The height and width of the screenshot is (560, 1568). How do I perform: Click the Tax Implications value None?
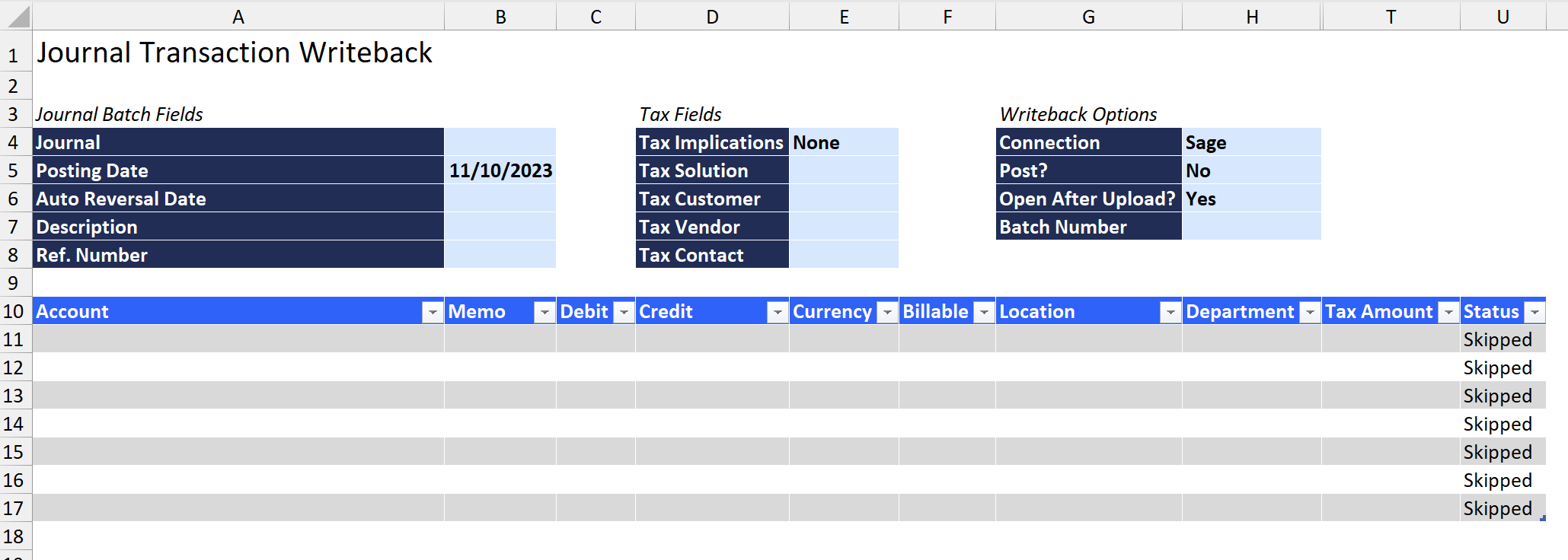click(x=844, y=142)
